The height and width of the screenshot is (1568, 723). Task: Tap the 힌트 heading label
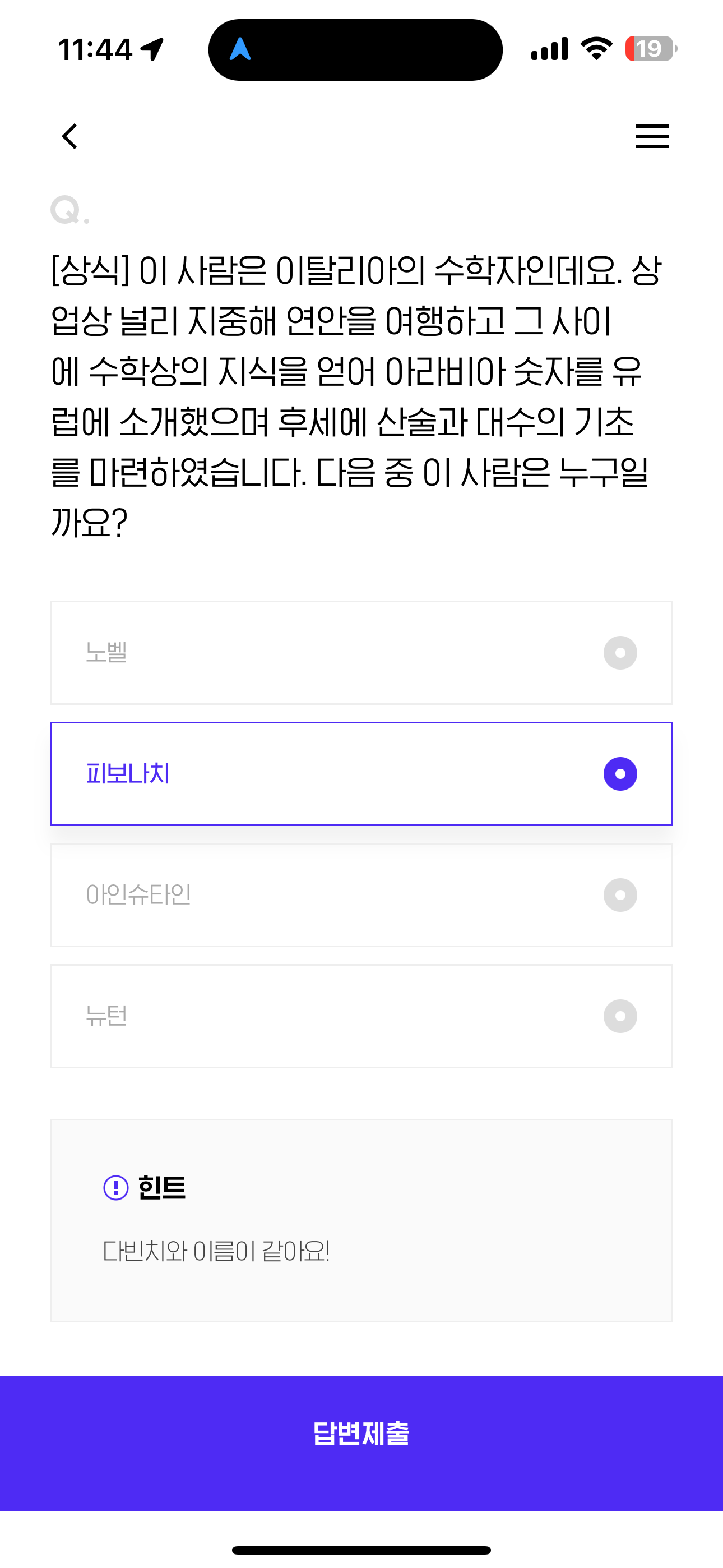(x=162, y=1188)
